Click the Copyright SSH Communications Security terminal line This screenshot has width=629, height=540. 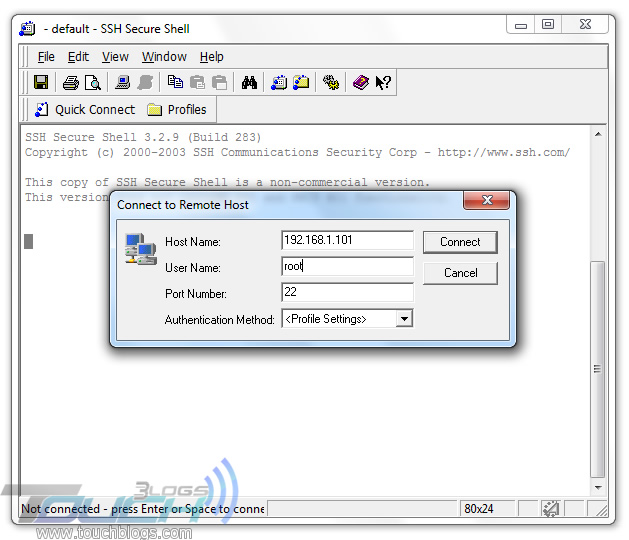pos(297,152)
